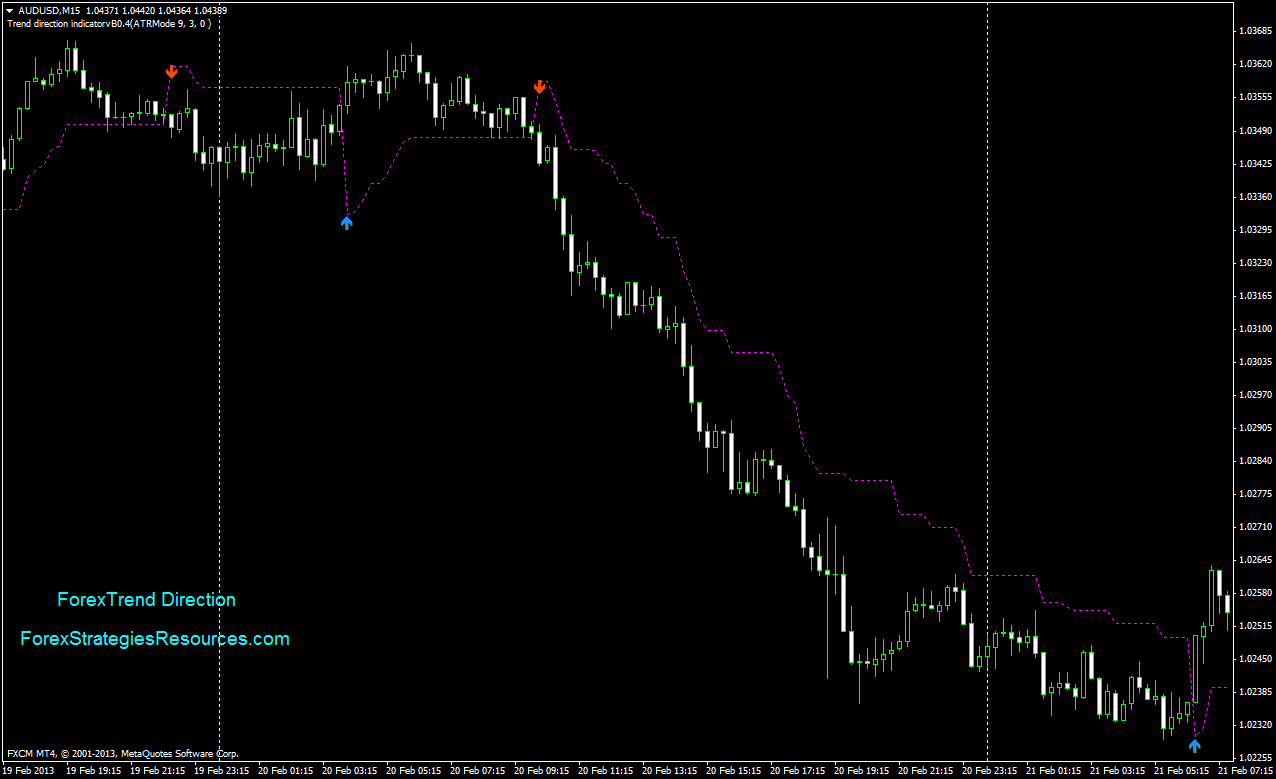Click the 19 Feb 23:15 time label

[x=222, y=771]
